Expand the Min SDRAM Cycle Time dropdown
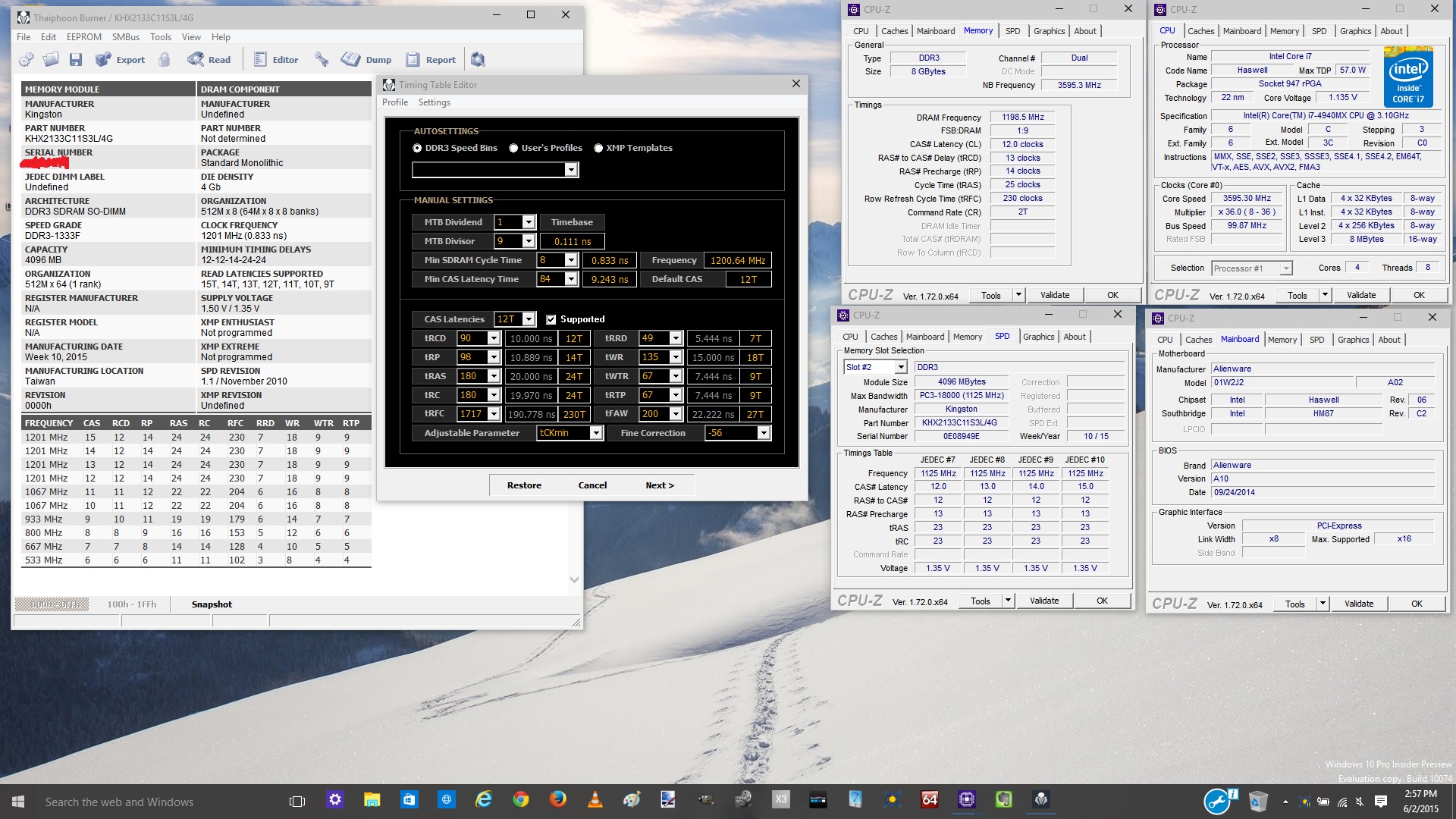The width and height of the screenshot is (1456, 819). [571, 260]
